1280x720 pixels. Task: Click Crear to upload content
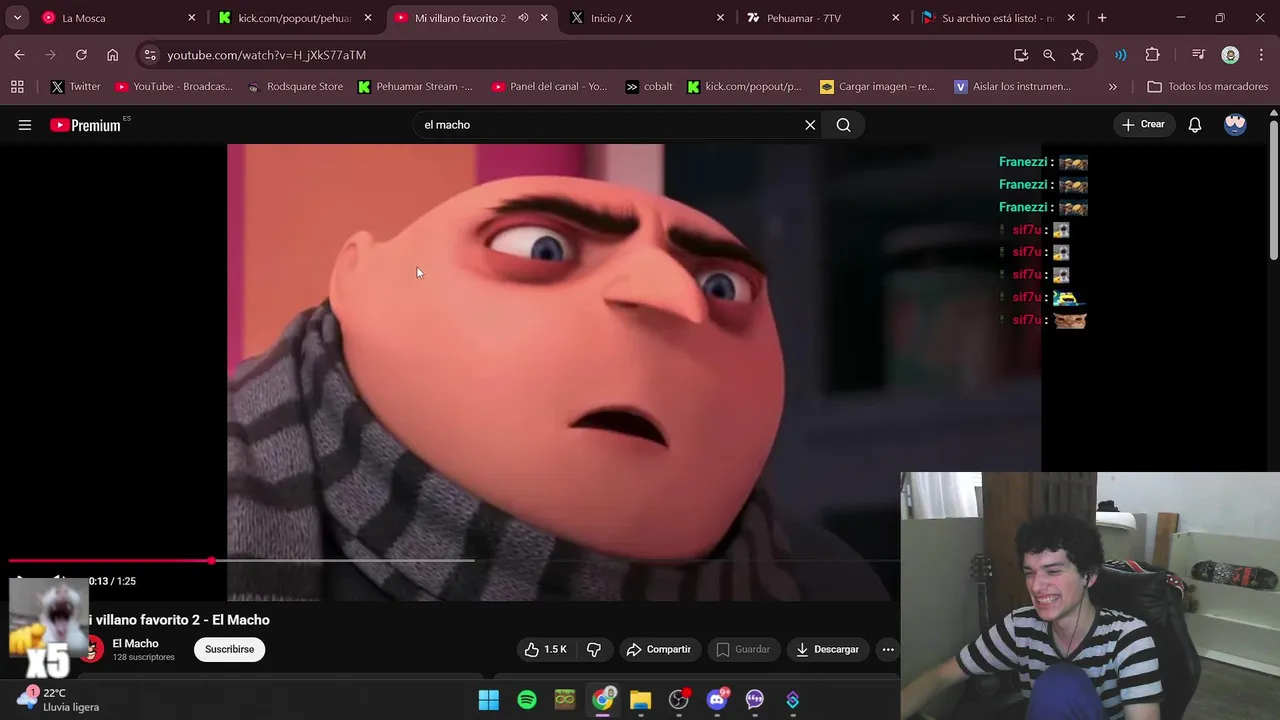tap(1143, 125)
